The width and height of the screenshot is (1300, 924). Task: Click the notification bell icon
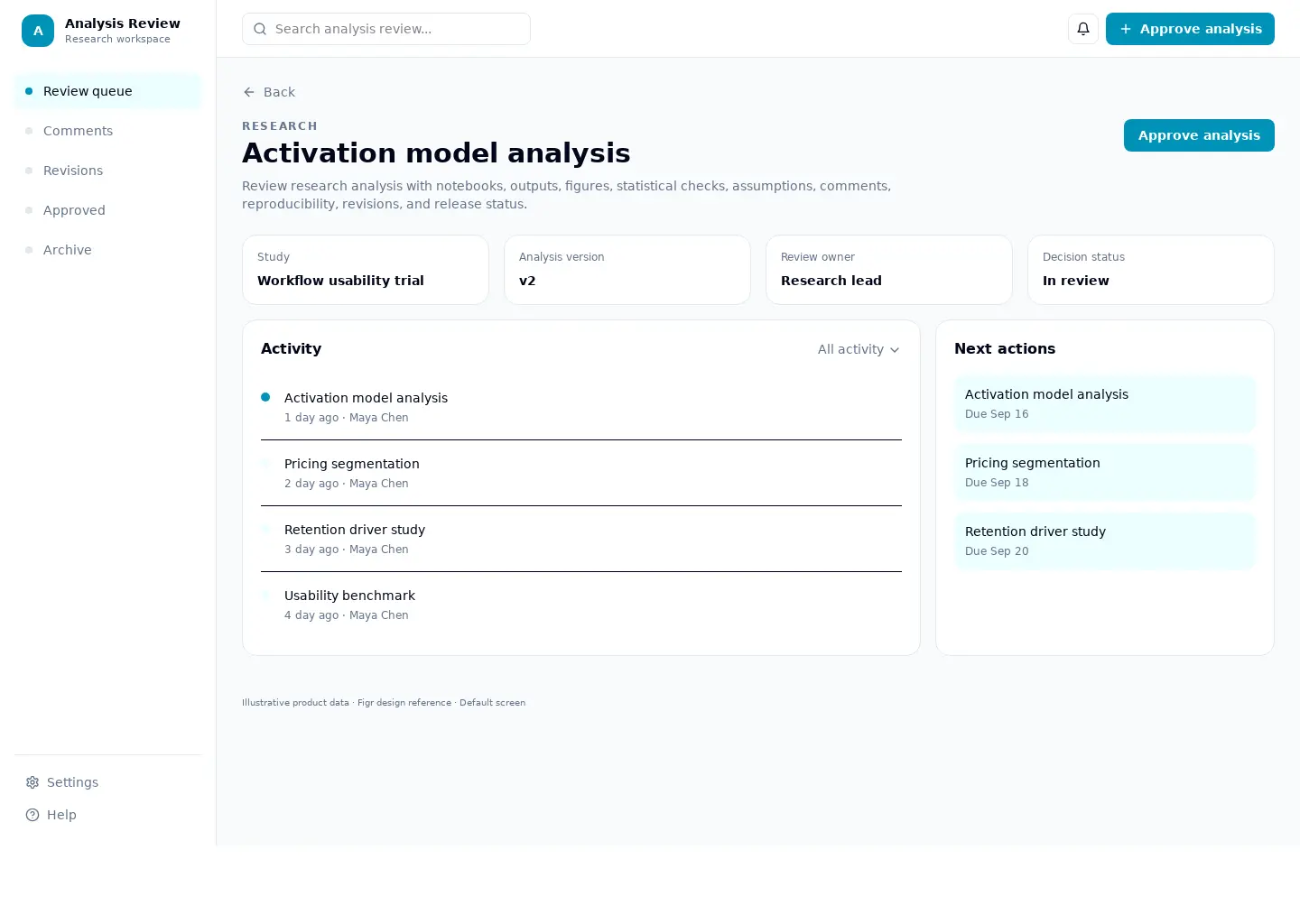[x=1083, y=29]
